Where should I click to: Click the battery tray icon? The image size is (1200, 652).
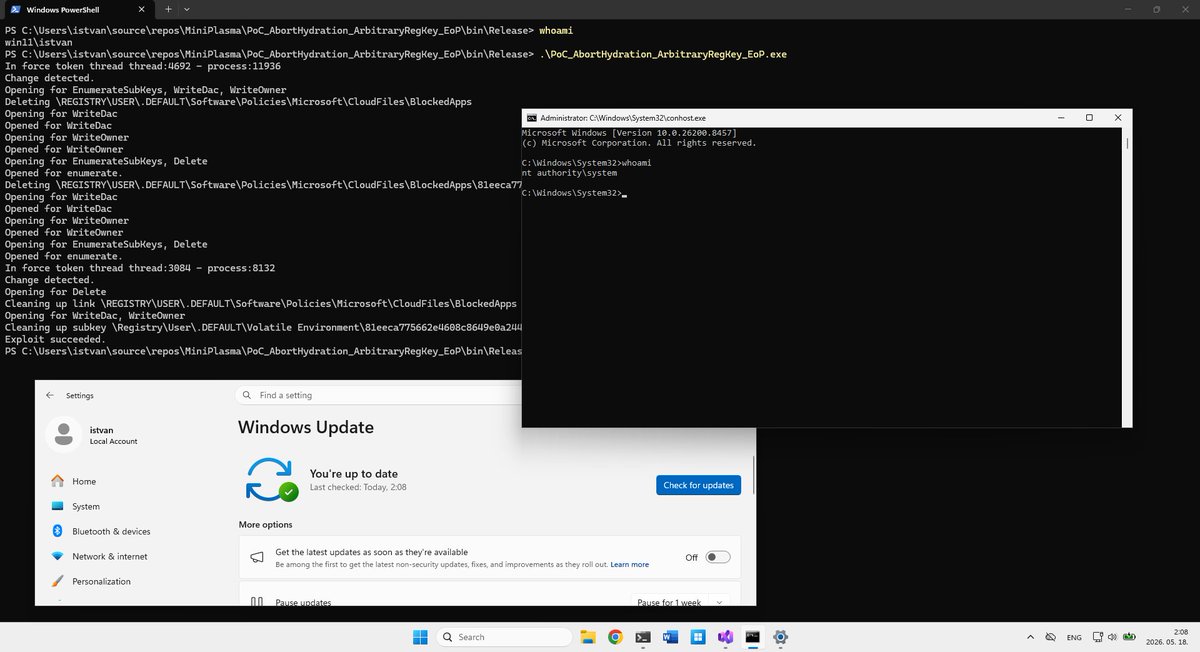pos(1129,637)
